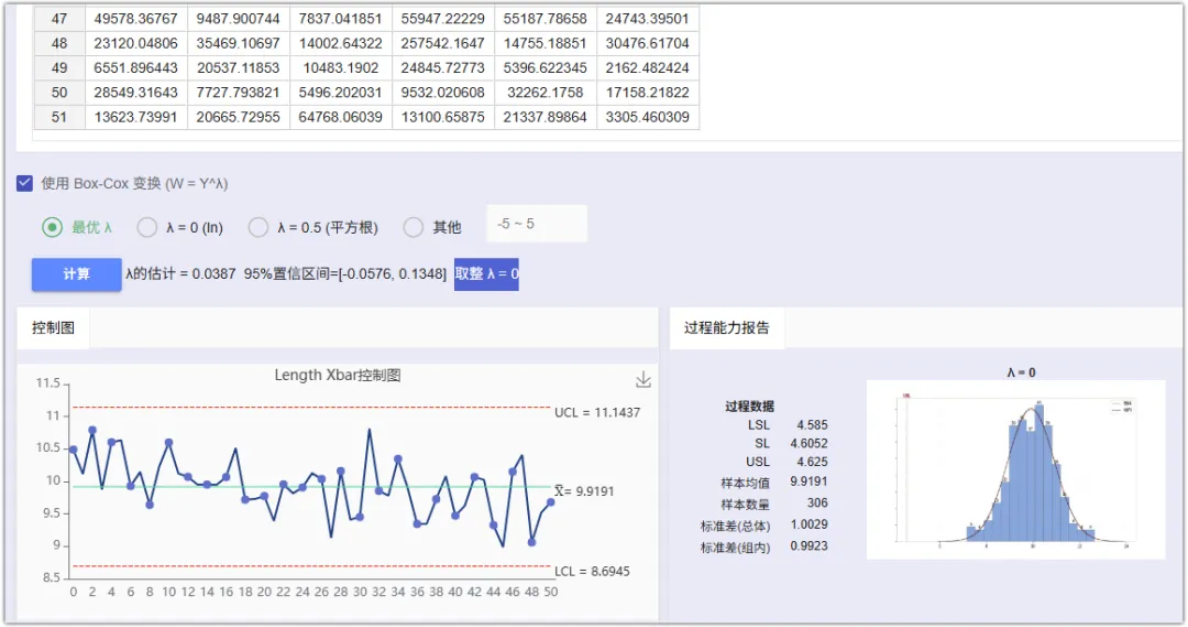Click cell 7837.041851 in row 47

tap(341, 18)
